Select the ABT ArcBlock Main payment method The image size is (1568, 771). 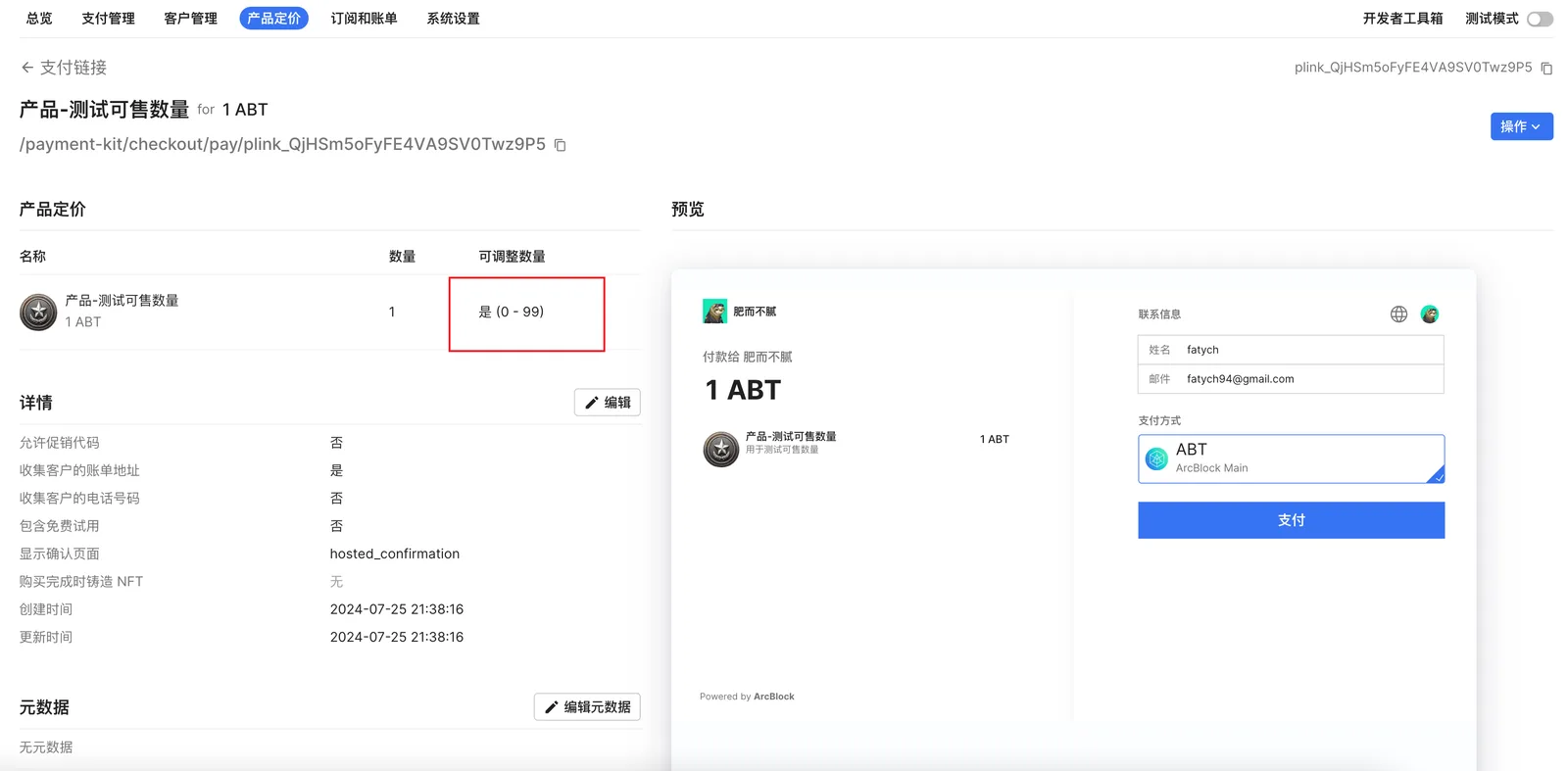[x=1291, y=458]
